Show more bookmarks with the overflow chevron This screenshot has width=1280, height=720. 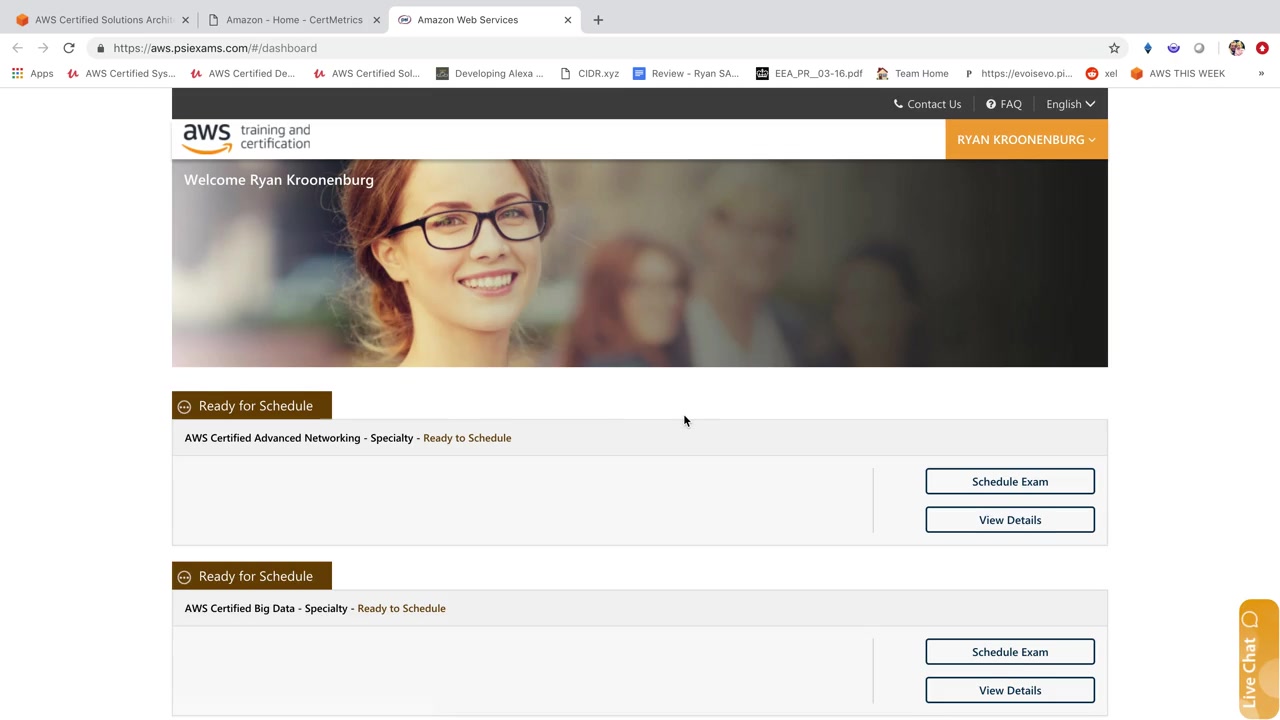tap(1261, 73)
